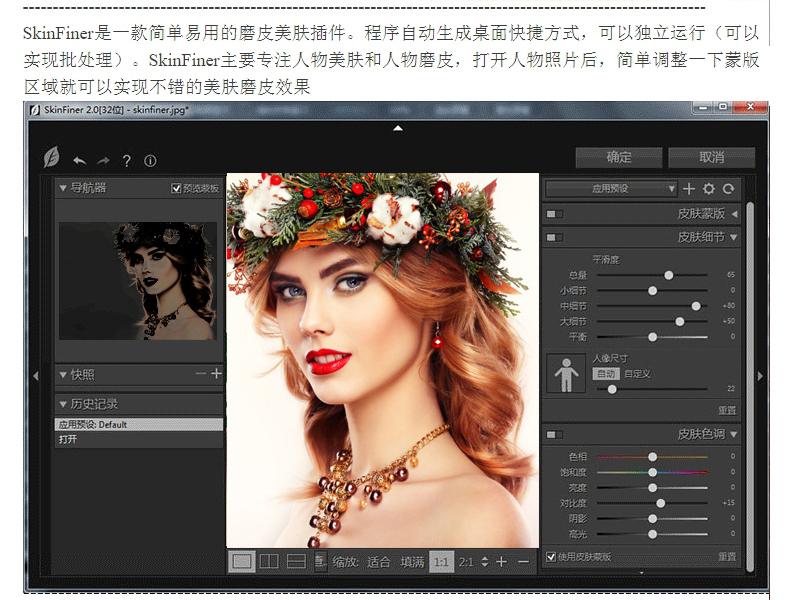This screenshot has height=600, width=790.
Task: Click the view options icon beside 缩放
Action: pos(320,561)
